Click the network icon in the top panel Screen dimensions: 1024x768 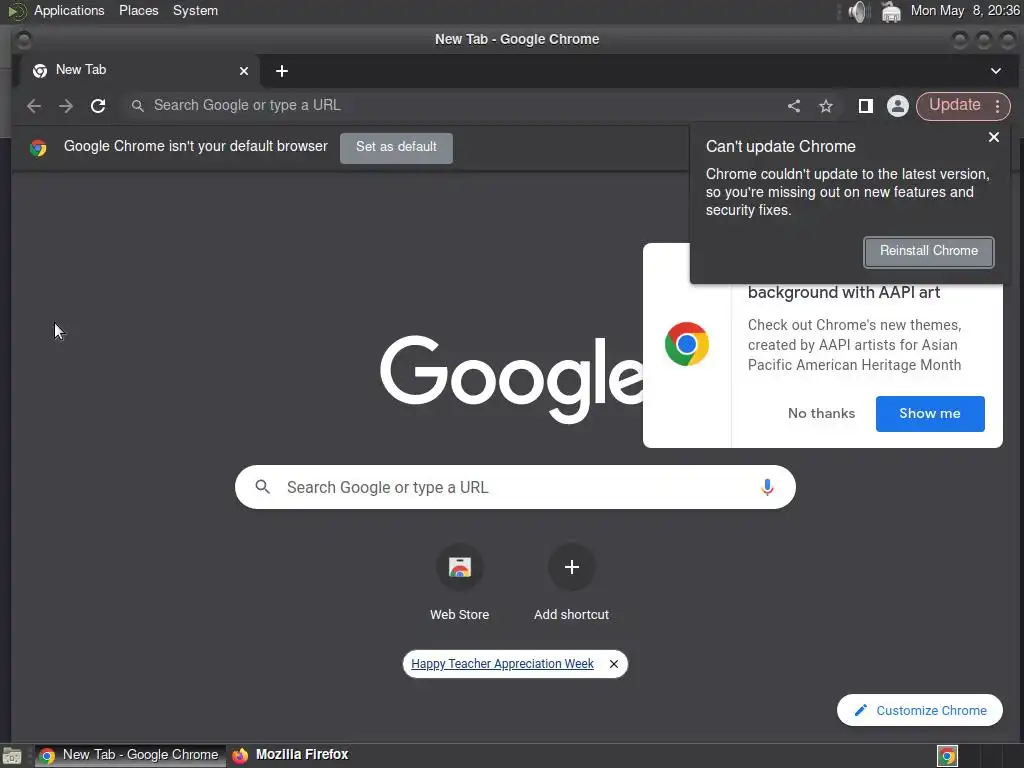pos(891,11)
